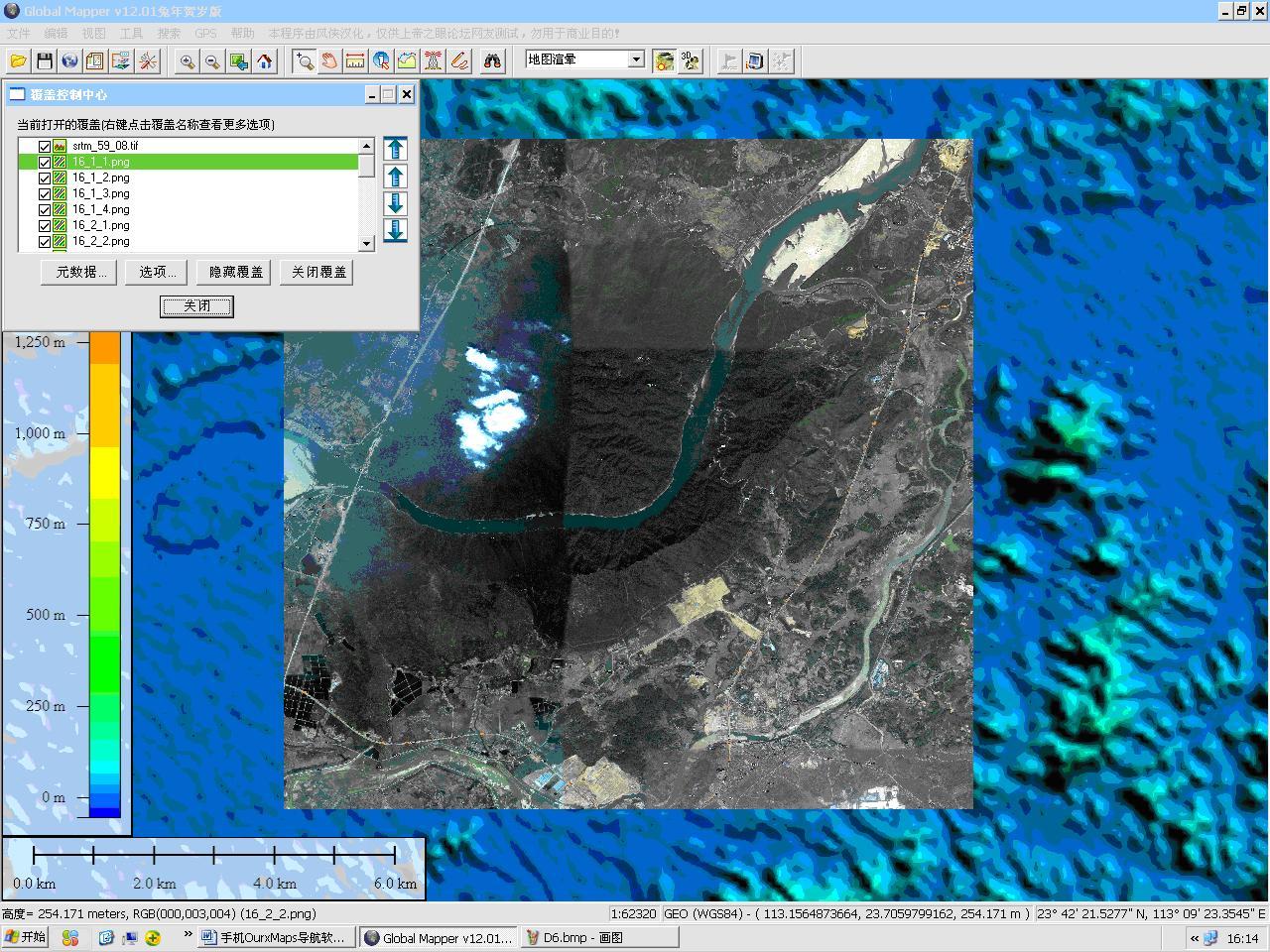
Task: Move selected overlay to bottom of list
Action: tap(395, 230)
